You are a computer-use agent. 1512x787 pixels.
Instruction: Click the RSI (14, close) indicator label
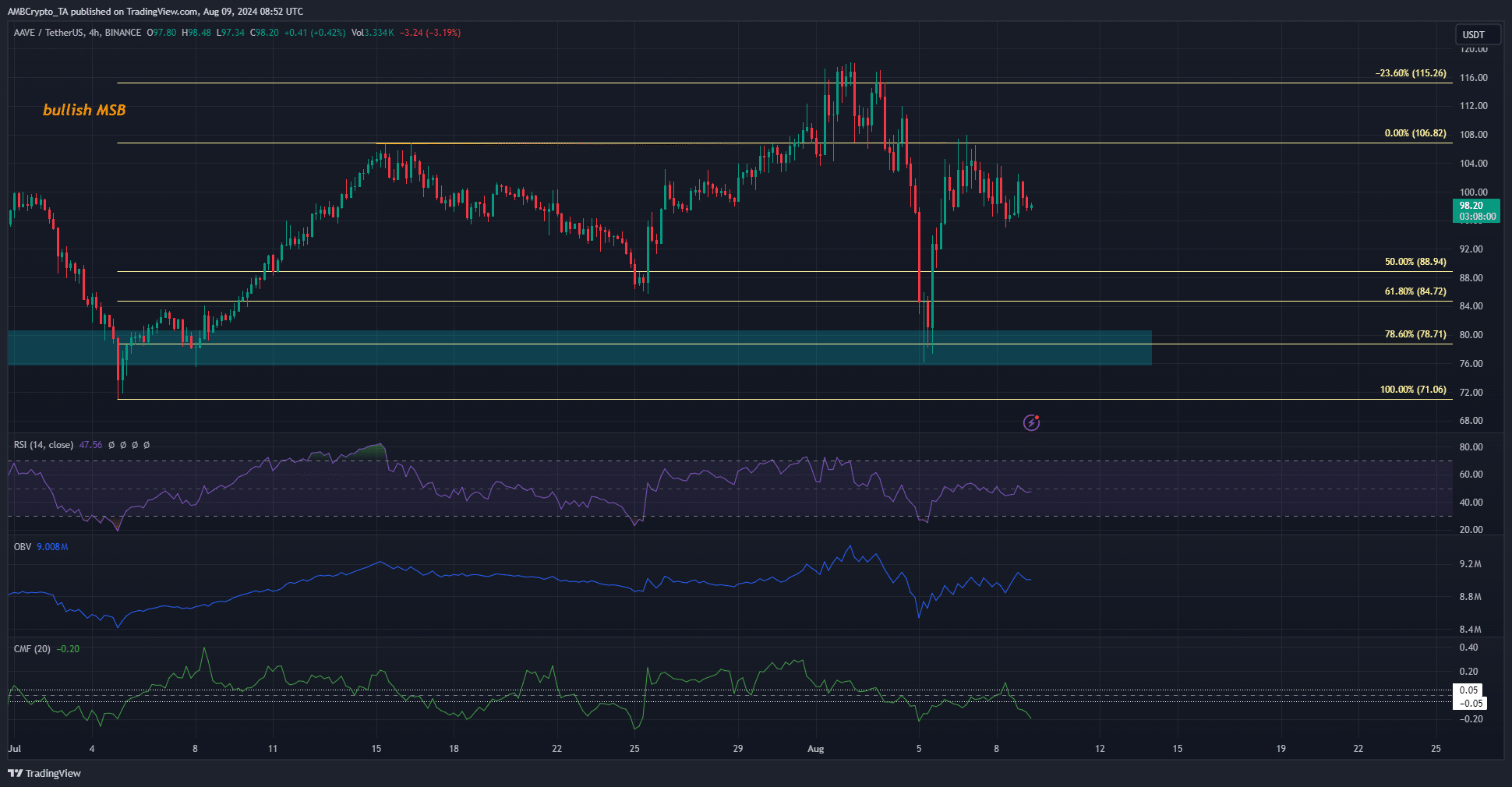(44, 445)
